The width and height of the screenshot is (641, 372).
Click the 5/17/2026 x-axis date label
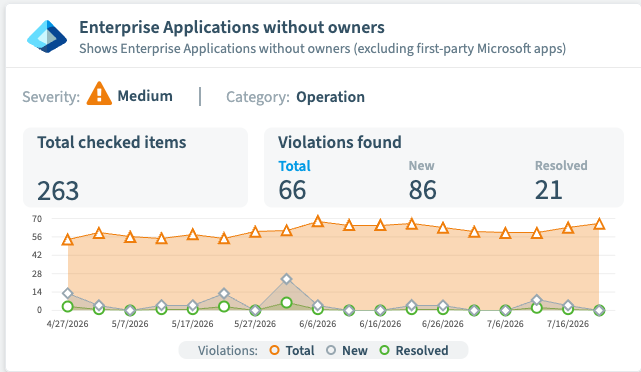193,324
